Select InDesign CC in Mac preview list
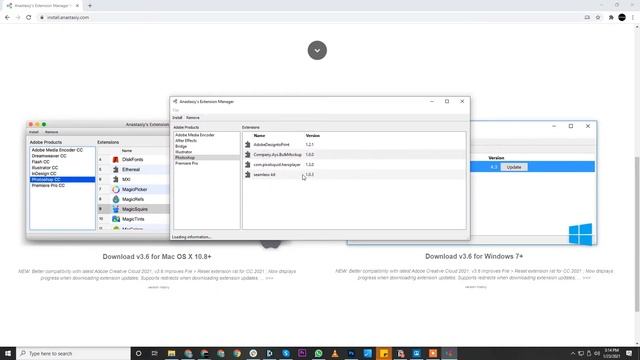 (x=44, y=174)
